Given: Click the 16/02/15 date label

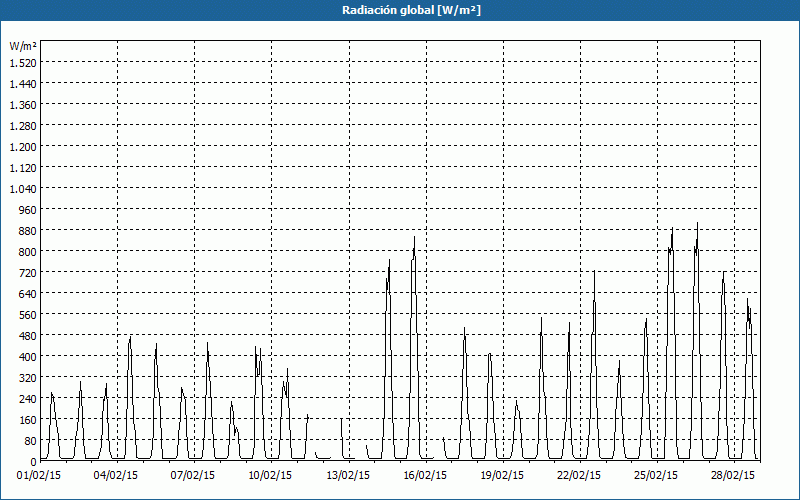Looking at the screenshot, I should tap(425, 476).
